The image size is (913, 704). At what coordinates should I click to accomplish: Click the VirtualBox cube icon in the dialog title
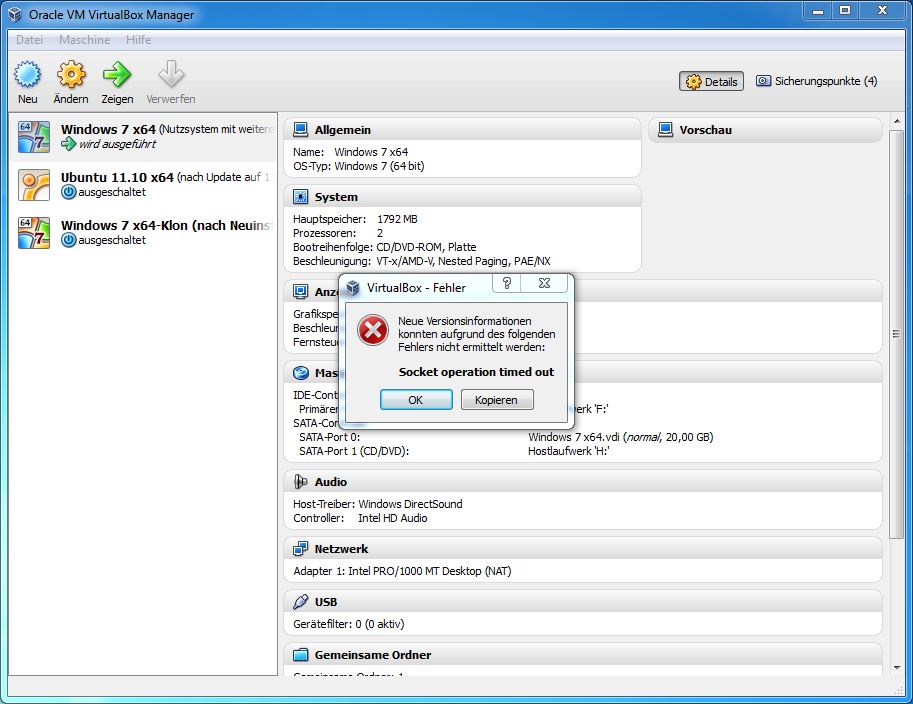tap(353, 288)
